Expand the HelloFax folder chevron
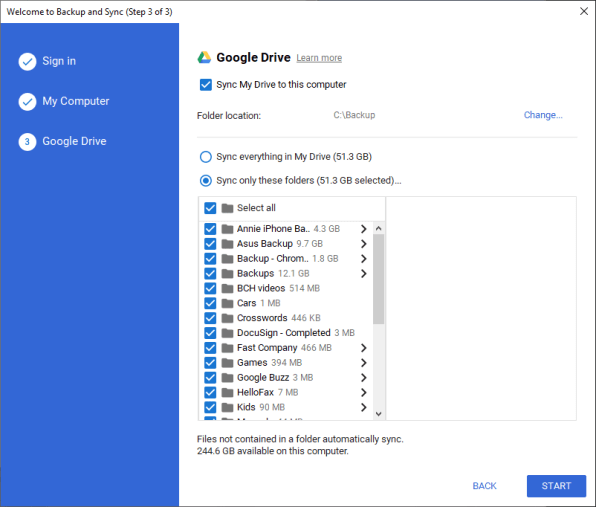Screen dimensions: 596x507 click(364, 393)
